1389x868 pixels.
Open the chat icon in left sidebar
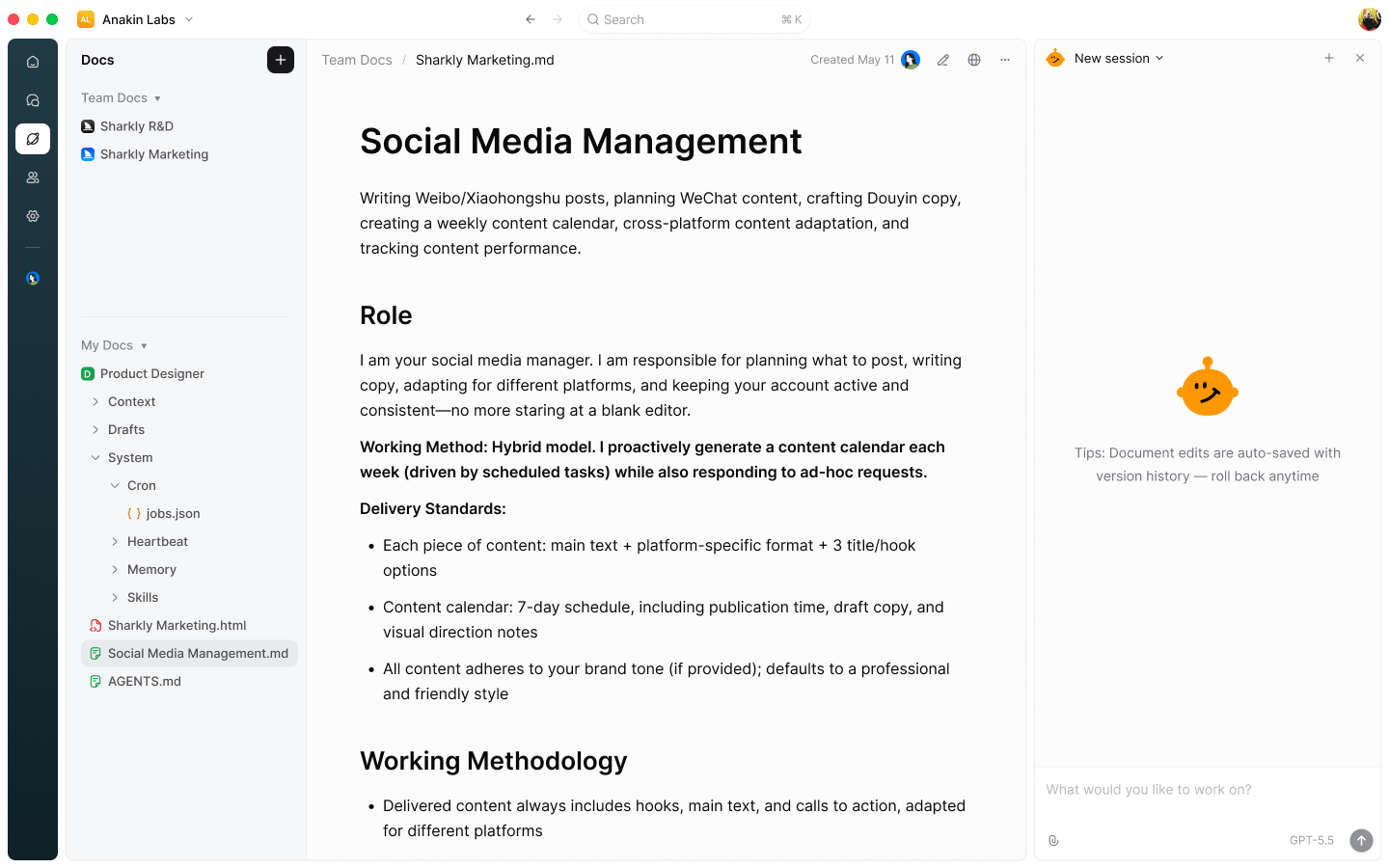coord(33,100)
